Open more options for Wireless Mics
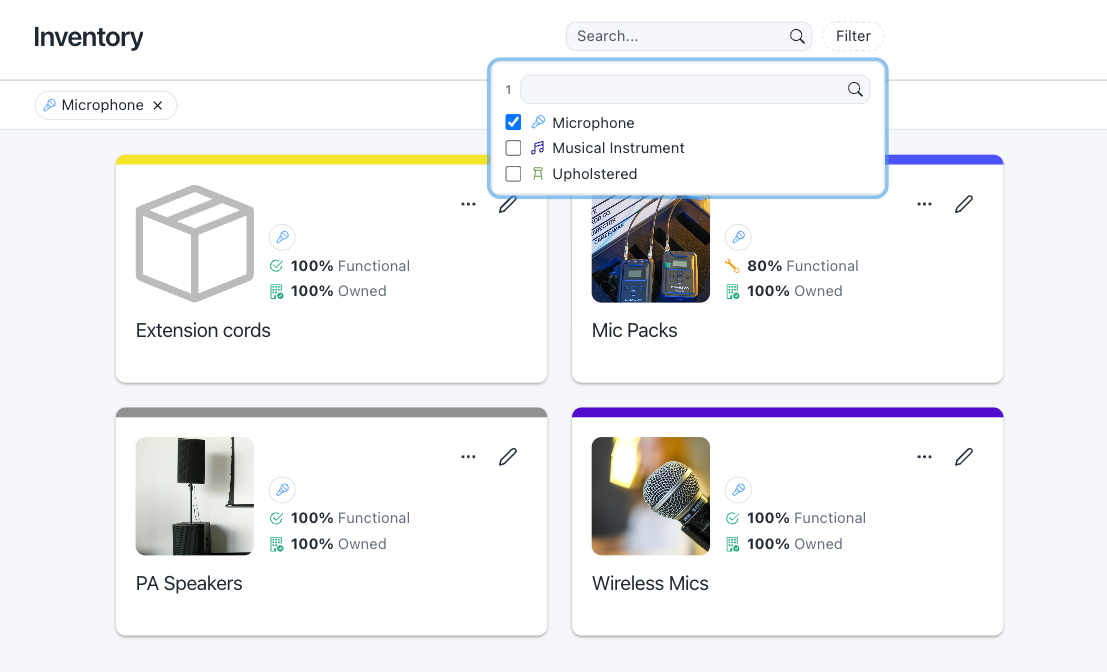Screen dimensions: 1107x672 point(924,457)
